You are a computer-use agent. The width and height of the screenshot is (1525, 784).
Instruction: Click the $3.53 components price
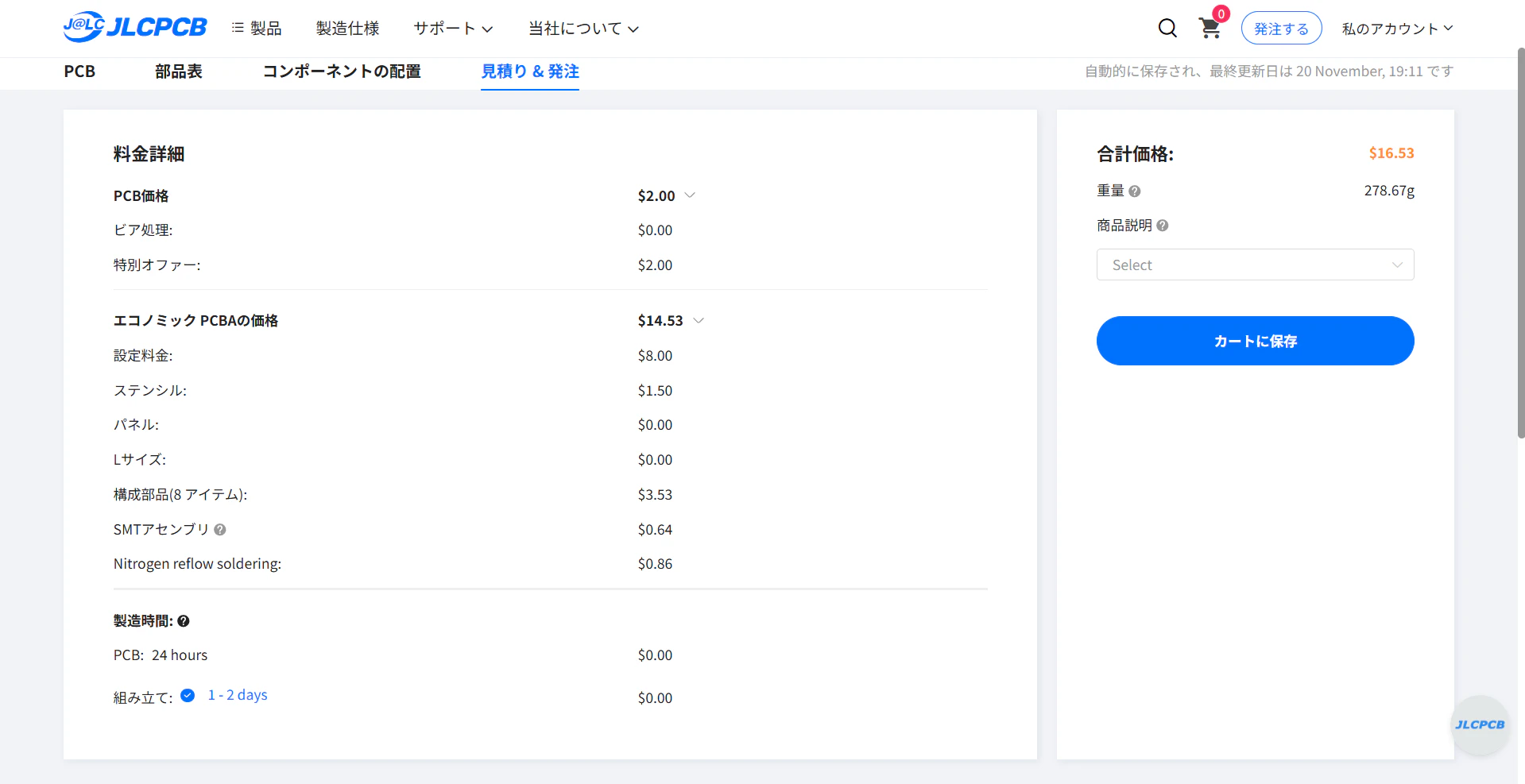point(655,495)
